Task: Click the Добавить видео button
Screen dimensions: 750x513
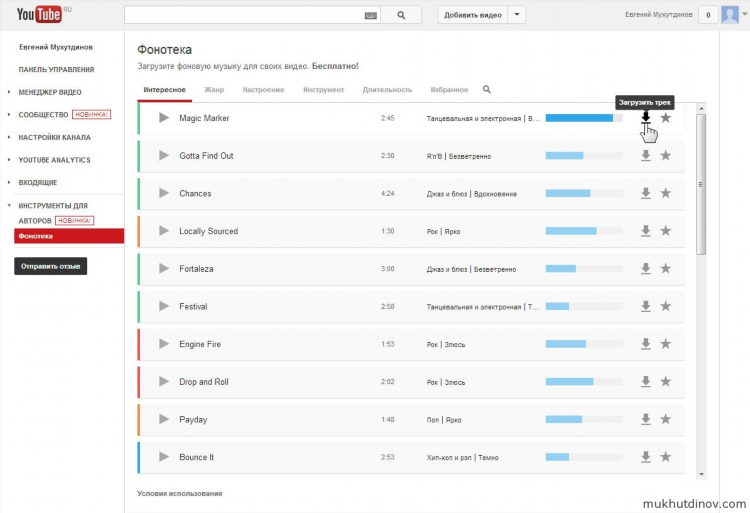Action: [473, 15]
